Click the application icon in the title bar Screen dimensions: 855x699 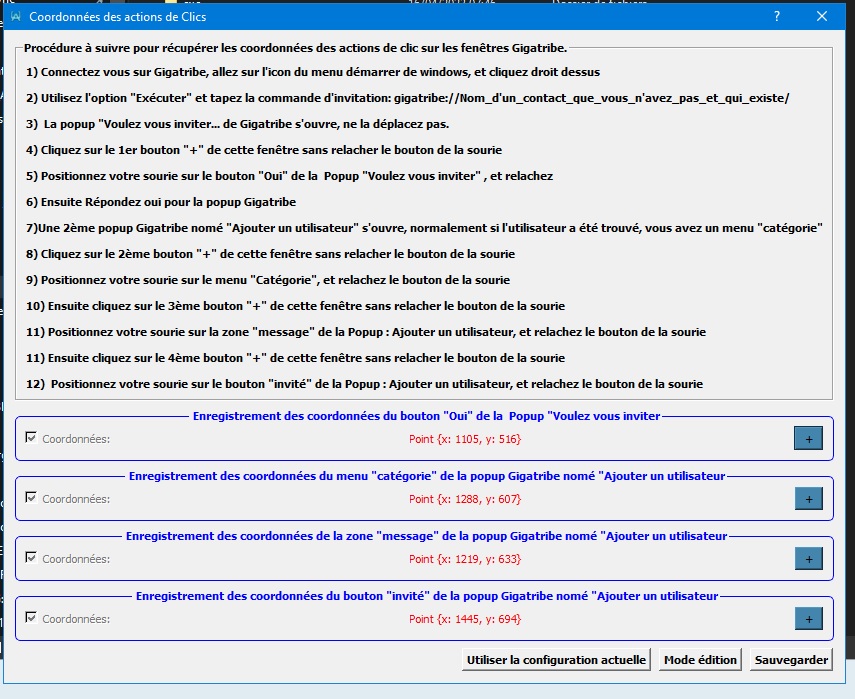pyautogui.click(x=15, y=16)
